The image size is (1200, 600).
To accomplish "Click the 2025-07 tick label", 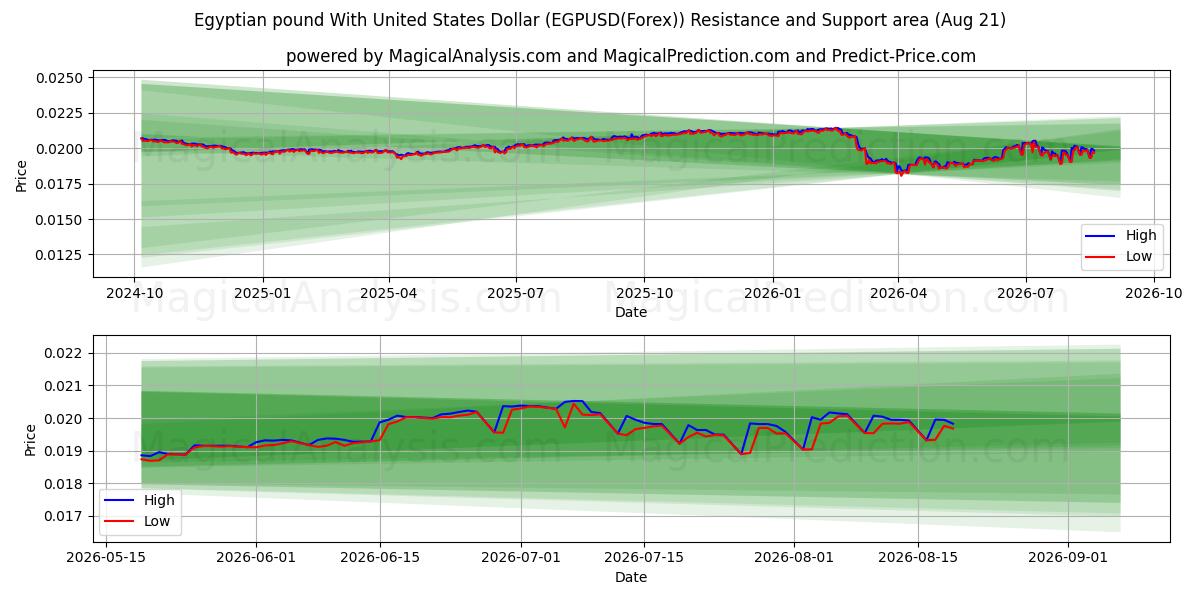I will click(x=515, y=294).
